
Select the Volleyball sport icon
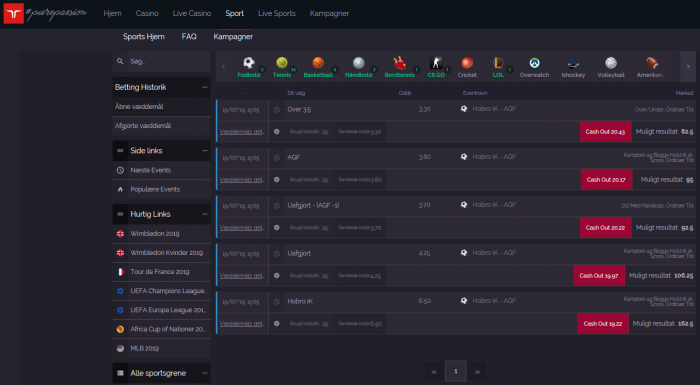pos(611,63)
